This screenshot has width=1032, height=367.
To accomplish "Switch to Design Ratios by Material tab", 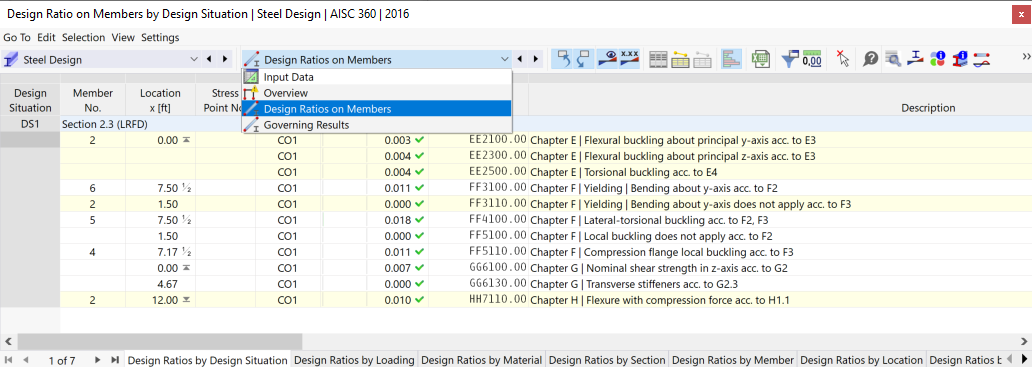I will coord(482,360).
